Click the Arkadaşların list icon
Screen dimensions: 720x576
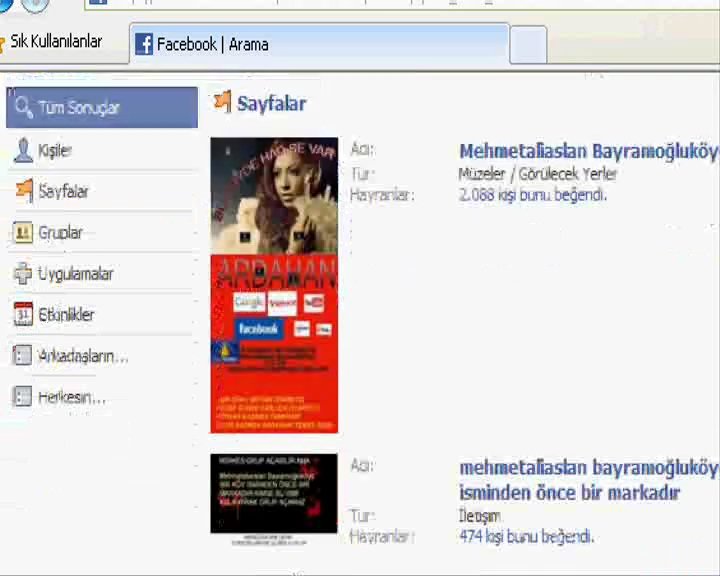pos(22,356)
